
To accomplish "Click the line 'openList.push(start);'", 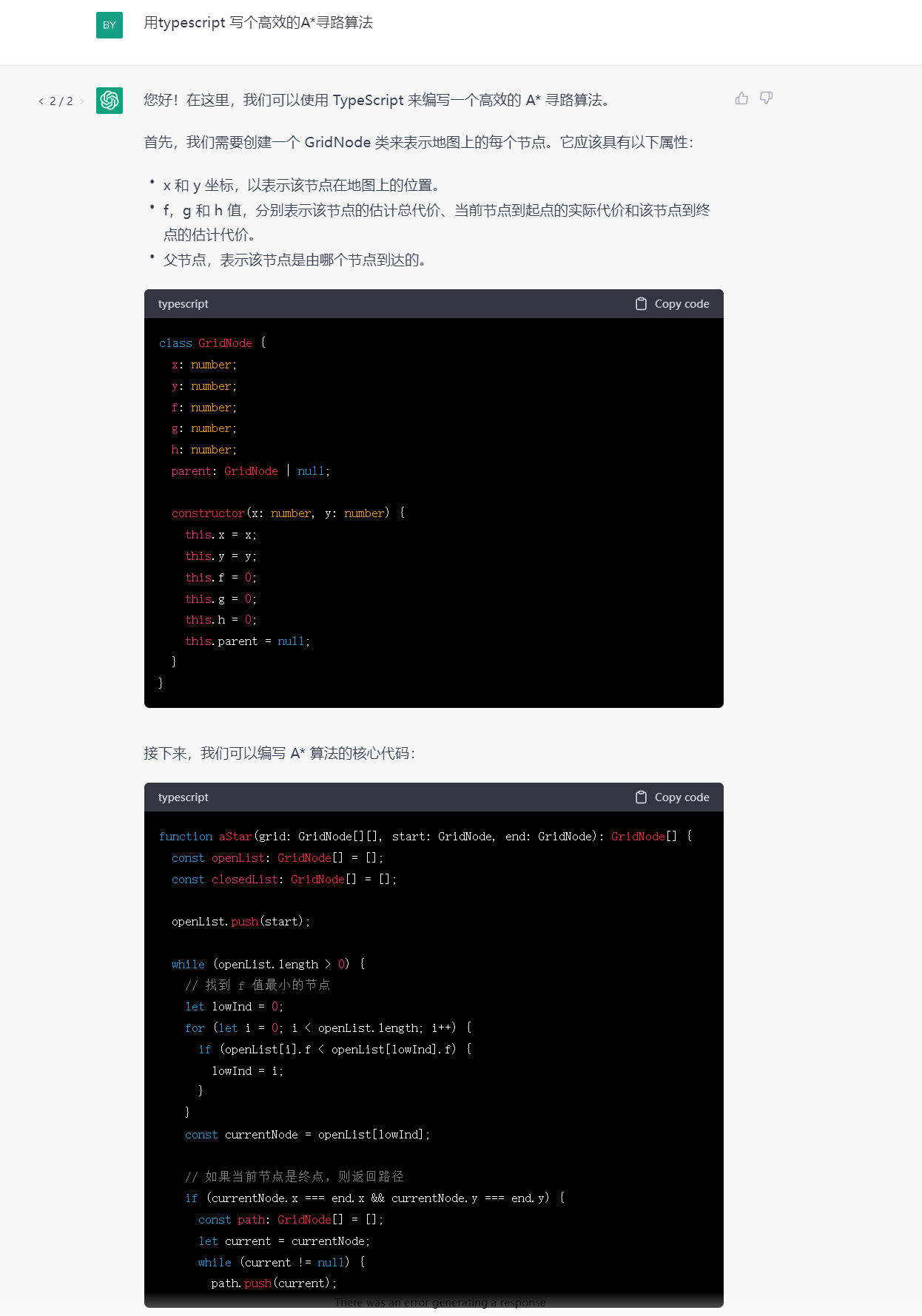I will [x=240, y=922].
